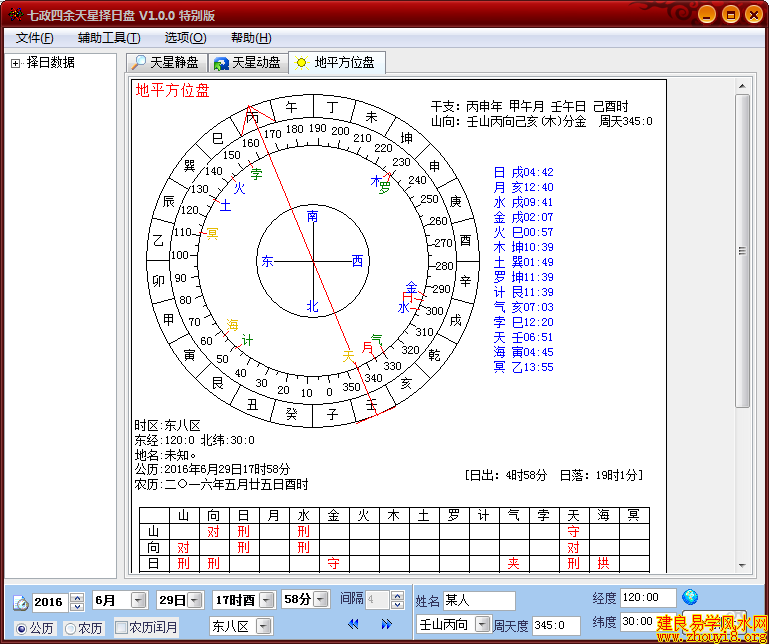This screenshot has width=769, height=644.
Task: Open the 文件(F) menu
Action: pyautogui.click(x=34, y=38)
